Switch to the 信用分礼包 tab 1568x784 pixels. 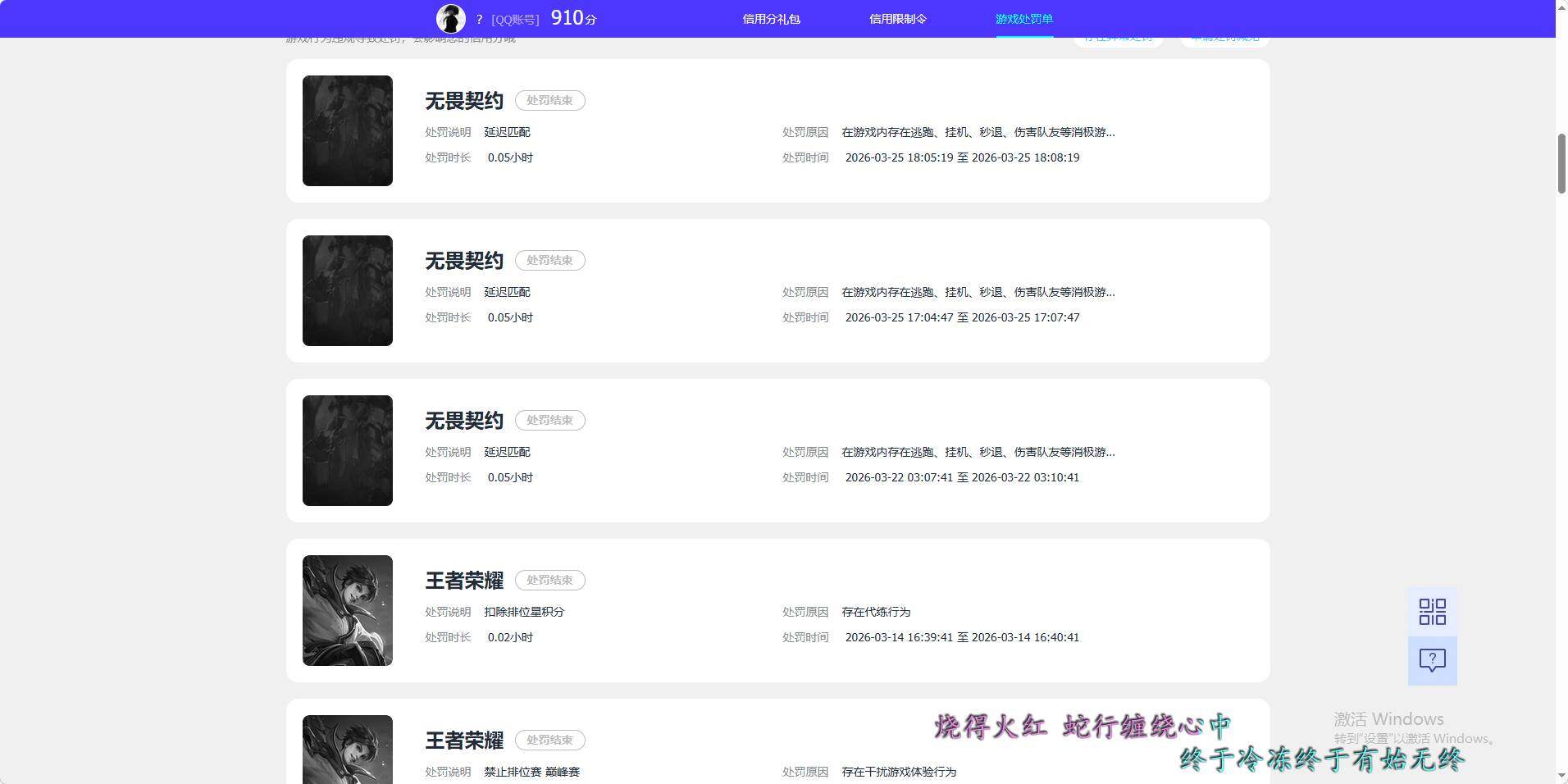click(770, 18)
